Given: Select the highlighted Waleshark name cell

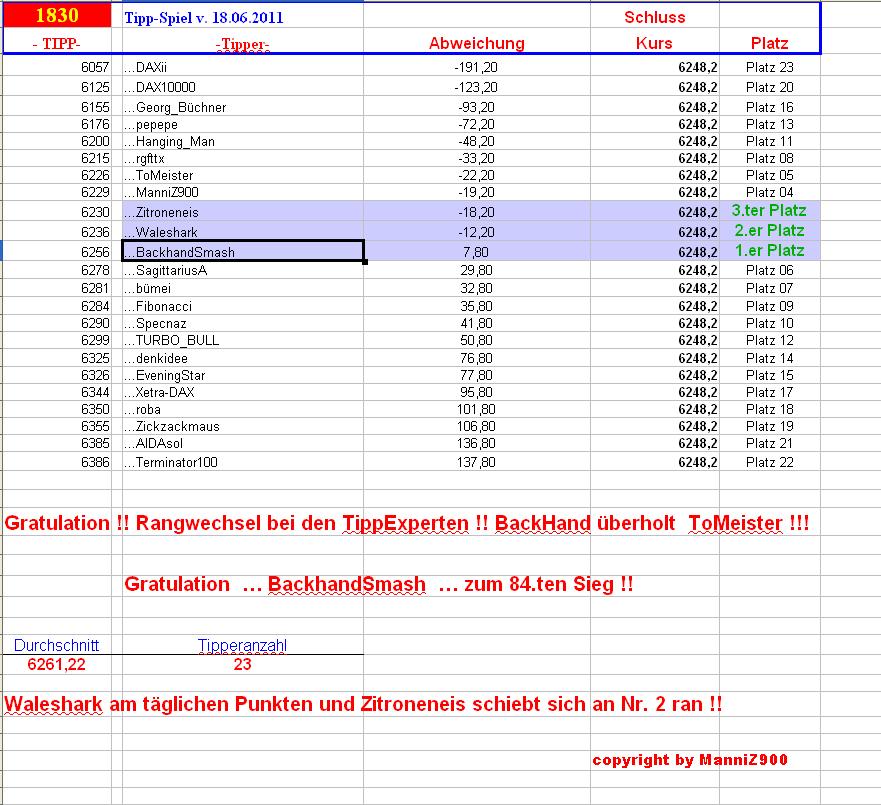Looking at the screenshot, I should coord(243,231).
